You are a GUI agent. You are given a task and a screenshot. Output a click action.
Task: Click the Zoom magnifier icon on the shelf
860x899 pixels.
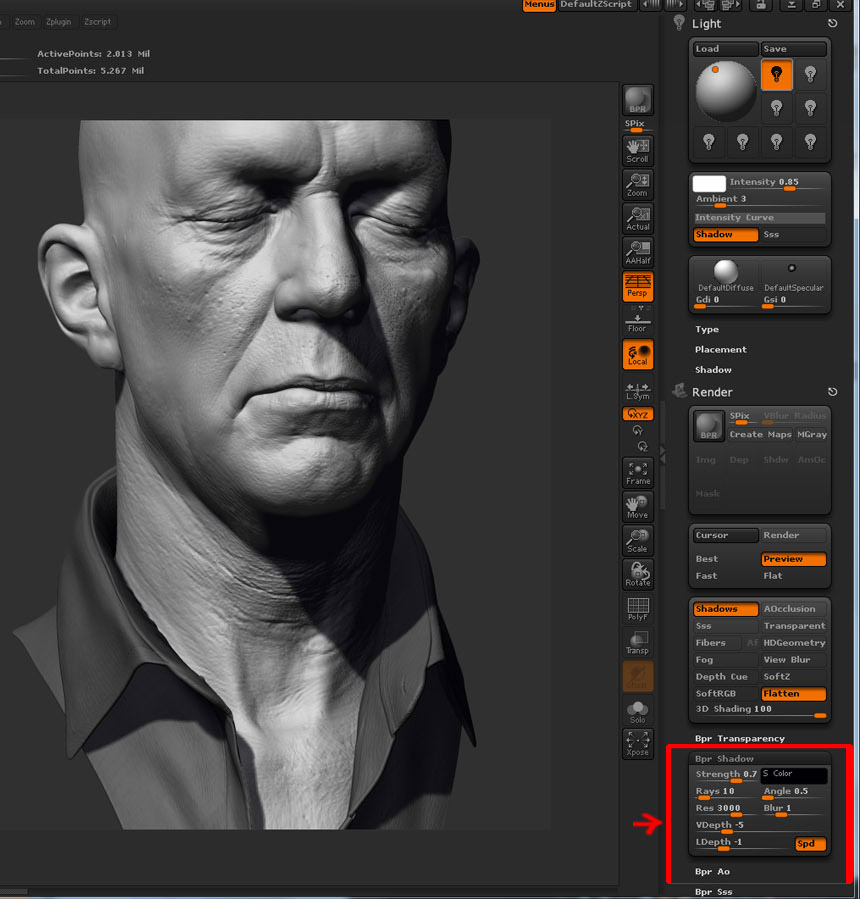pyautogui.click(x=638, y=184)
